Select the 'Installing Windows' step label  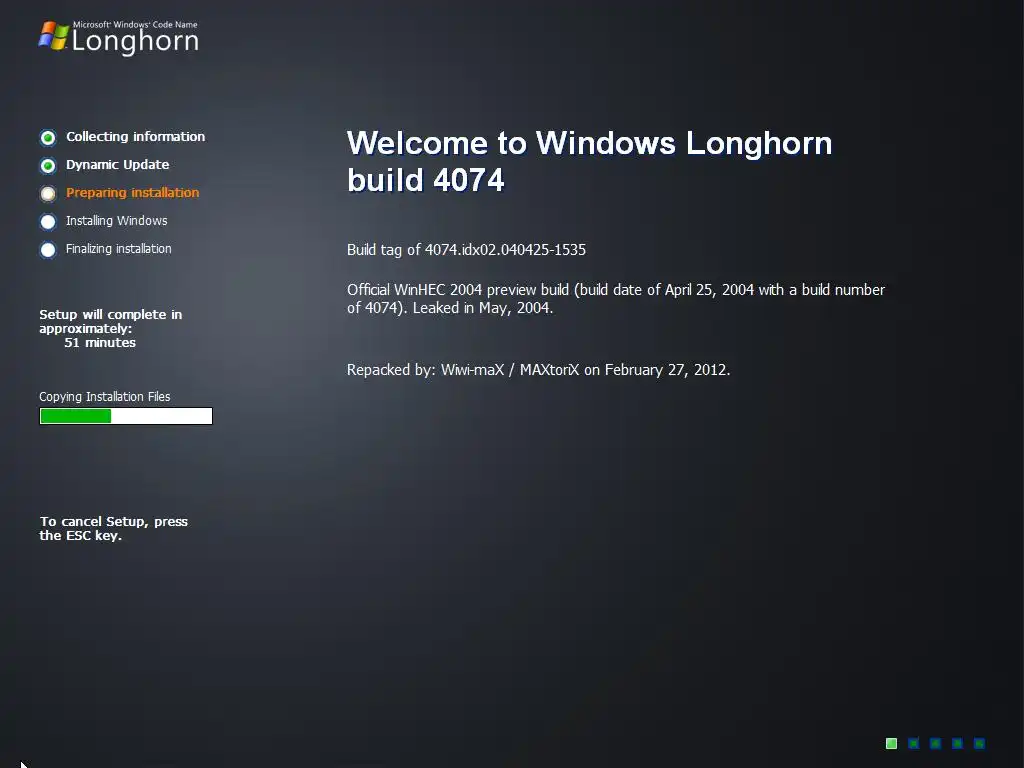tap(116, 221)
